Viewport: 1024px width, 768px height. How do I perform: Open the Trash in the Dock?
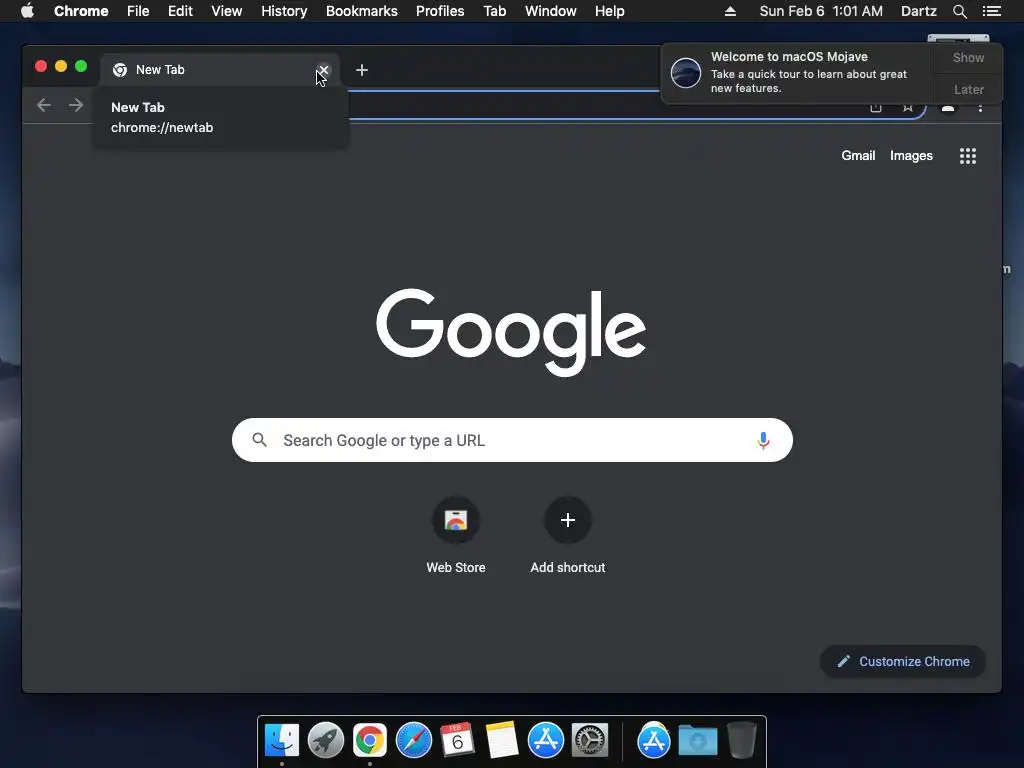coord(742,740)
